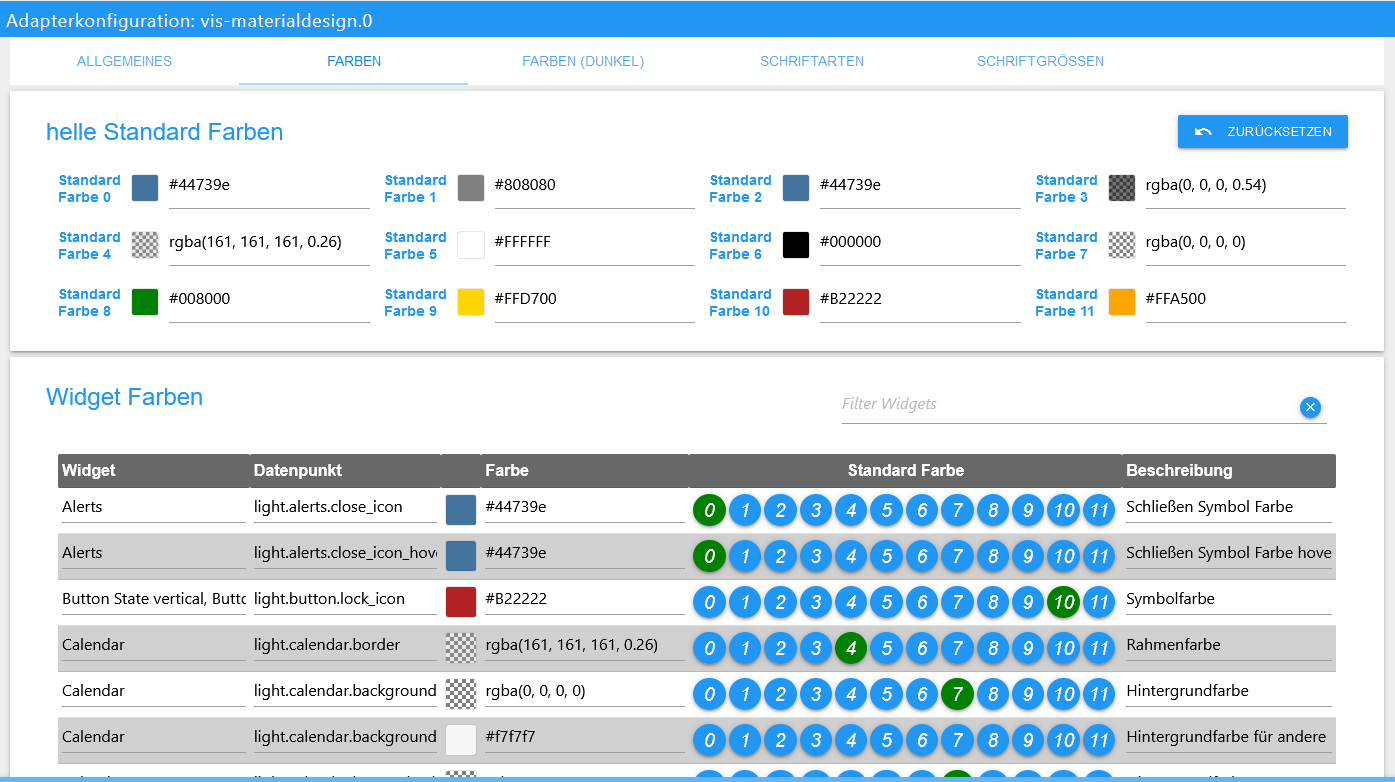Open the white swatch of Standard Farbe 5

click(x=471, y=245)
